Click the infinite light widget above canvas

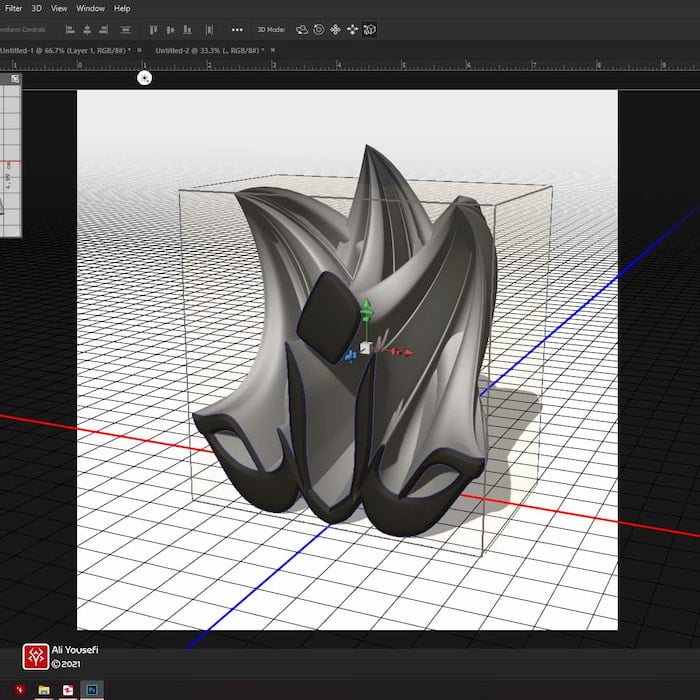(145, 78)
